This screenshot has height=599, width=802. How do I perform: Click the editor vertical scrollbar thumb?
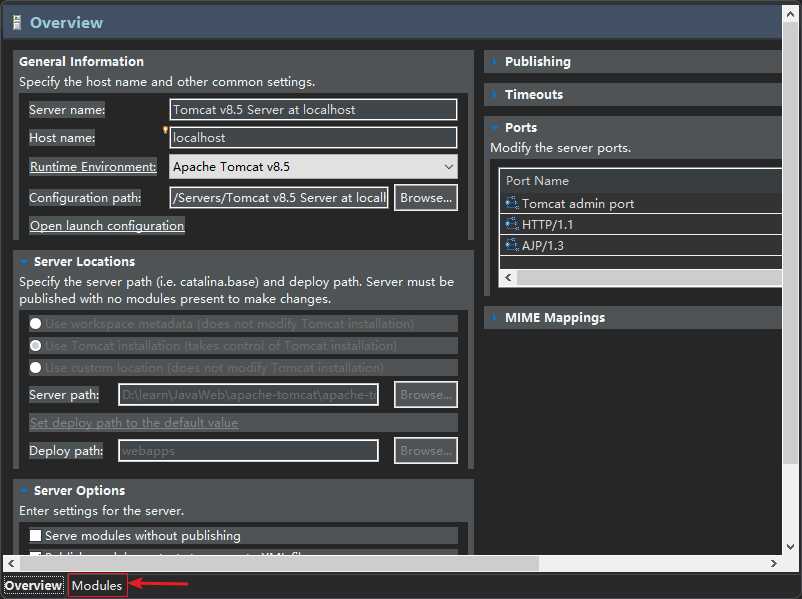coord(791,243)
